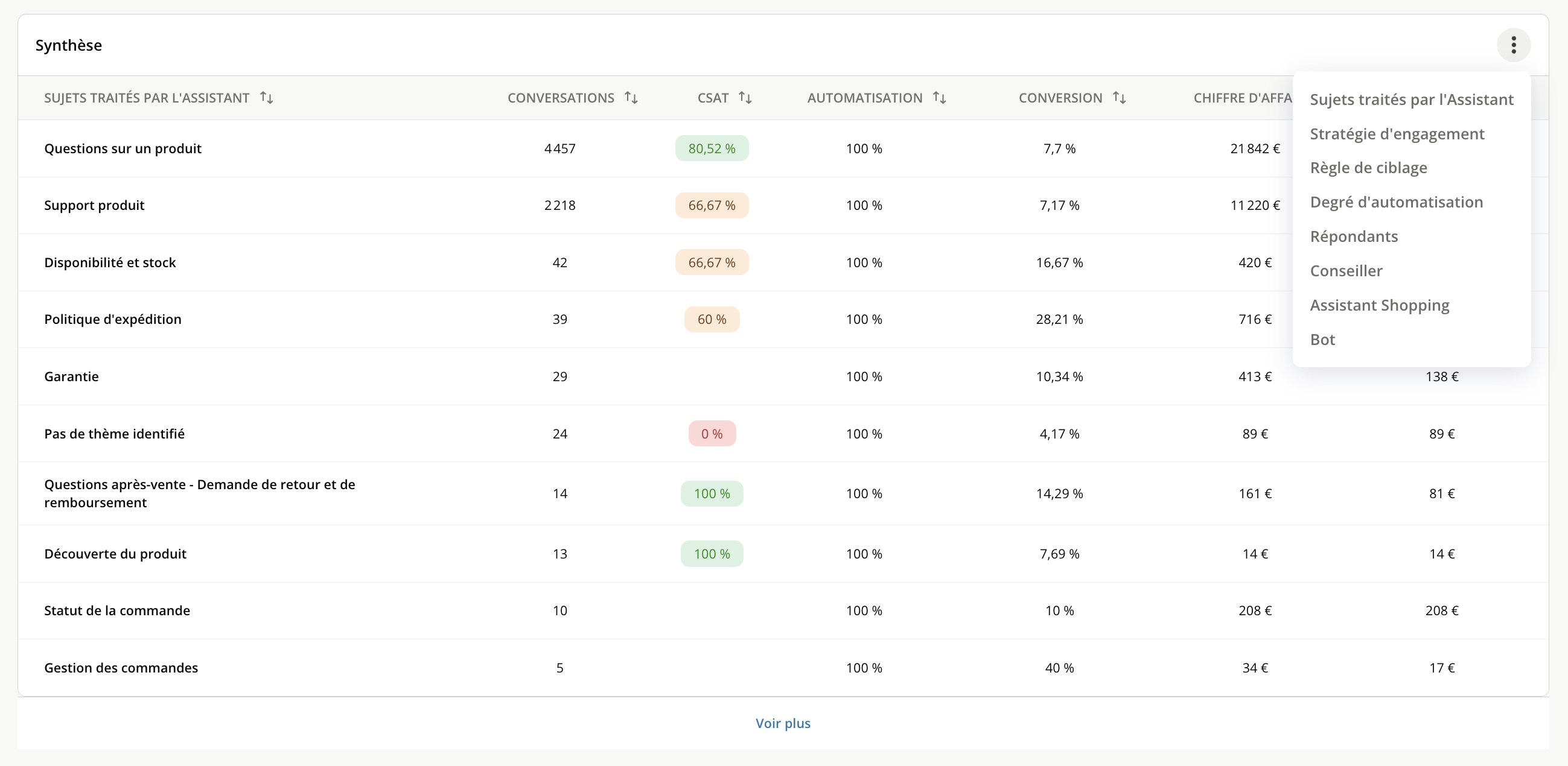This screenshot has height=766, width=1568.
Task: Click the Chiffre d'affaires column header
Action: click(x=1242, y=98)
